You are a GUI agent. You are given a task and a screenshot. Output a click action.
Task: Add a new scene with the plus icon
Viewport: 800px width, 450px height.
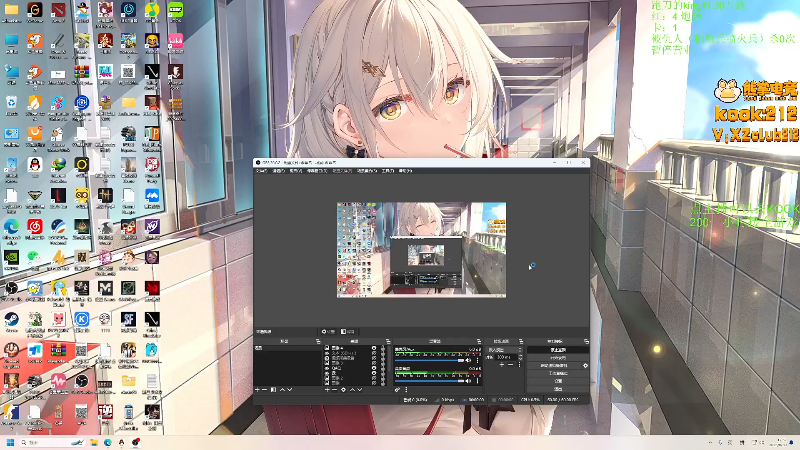click(257, 390)
